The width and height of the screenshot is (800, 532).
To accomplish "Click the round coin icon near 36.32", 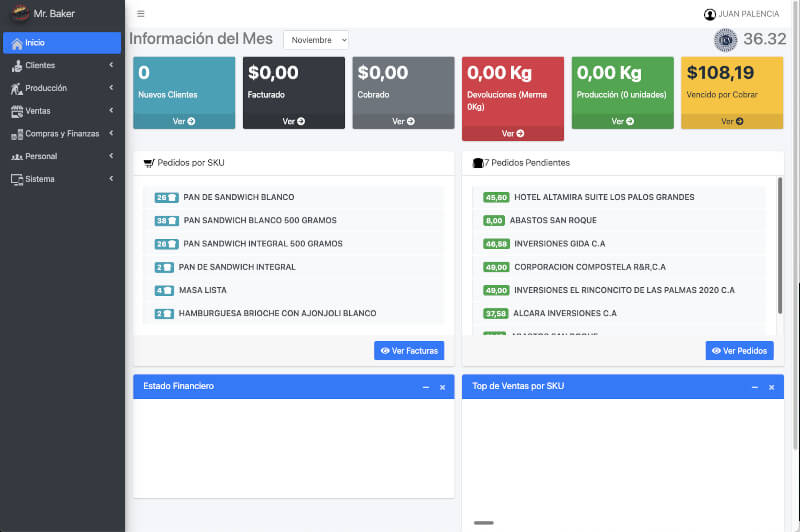I will tap(725, 40).
